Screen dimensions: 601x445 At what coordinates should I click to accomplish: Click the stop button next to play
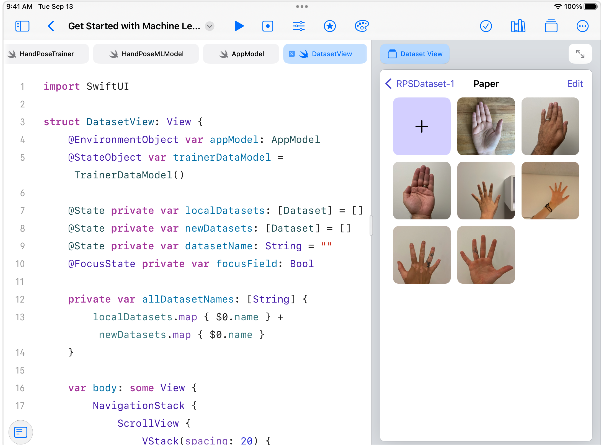(268, 26)
